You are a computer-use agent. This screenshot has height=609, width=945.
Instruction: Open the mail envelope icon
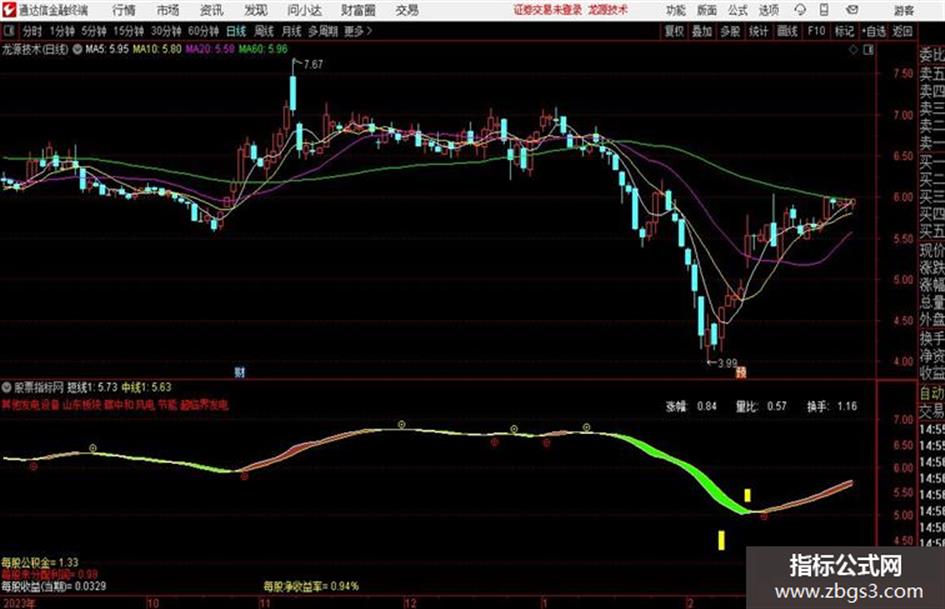(x=852, y=10)
